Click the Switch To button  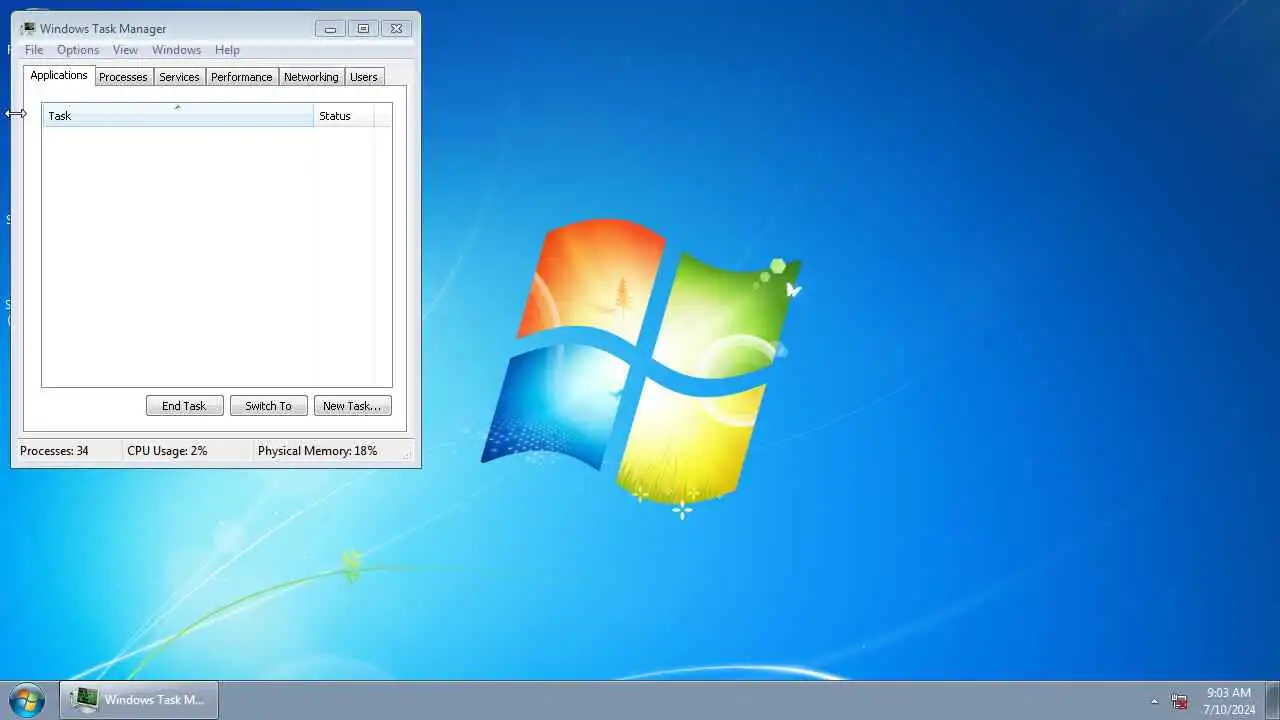[269, 406]
